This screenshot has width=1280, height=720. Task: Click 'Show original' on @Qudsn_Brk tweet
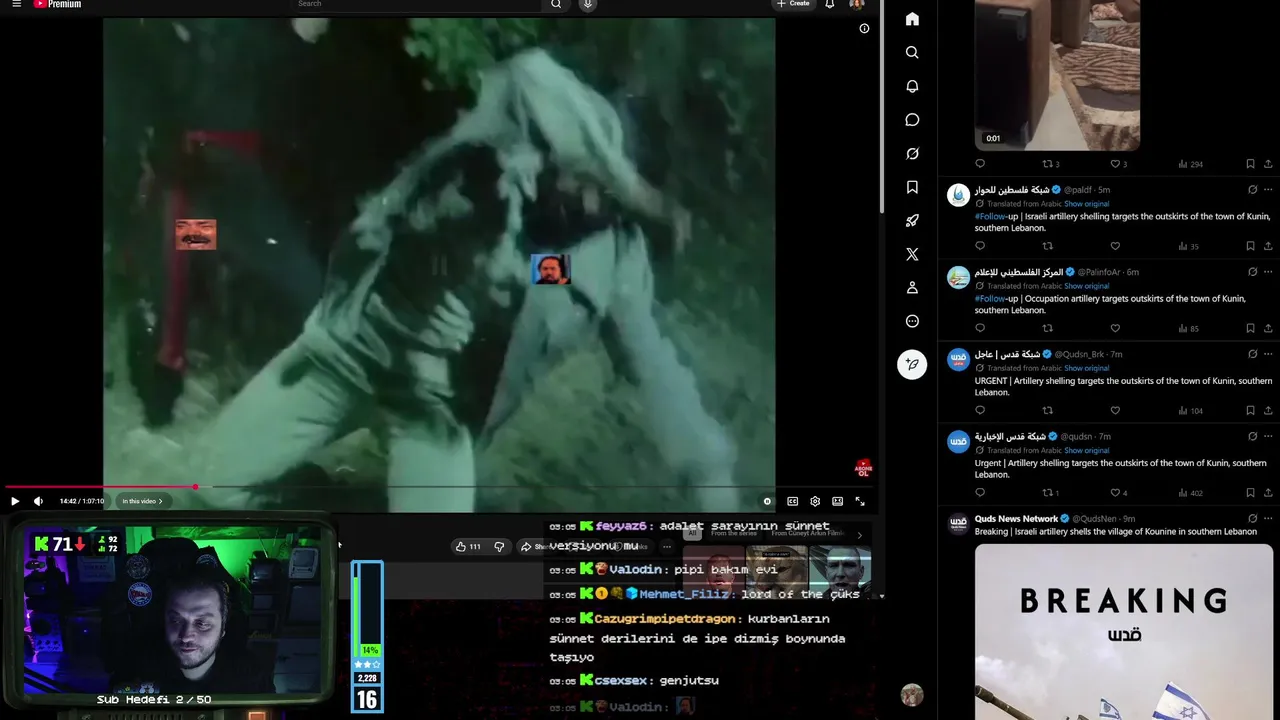coord(1086,368)
